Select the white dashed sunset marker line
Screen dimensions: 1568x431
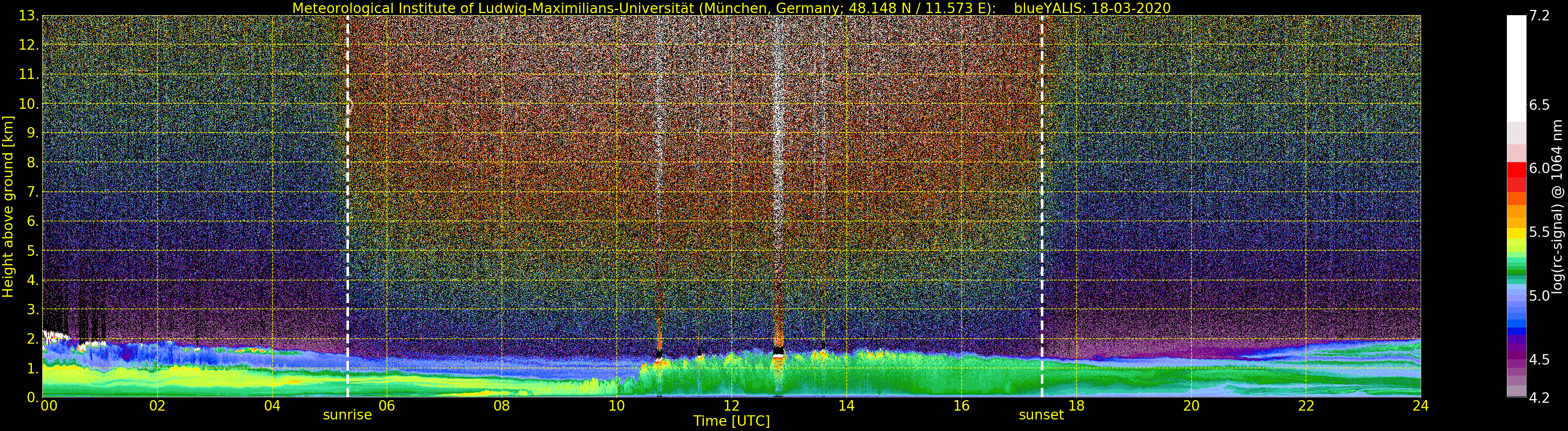click(x=1042, y=206)
